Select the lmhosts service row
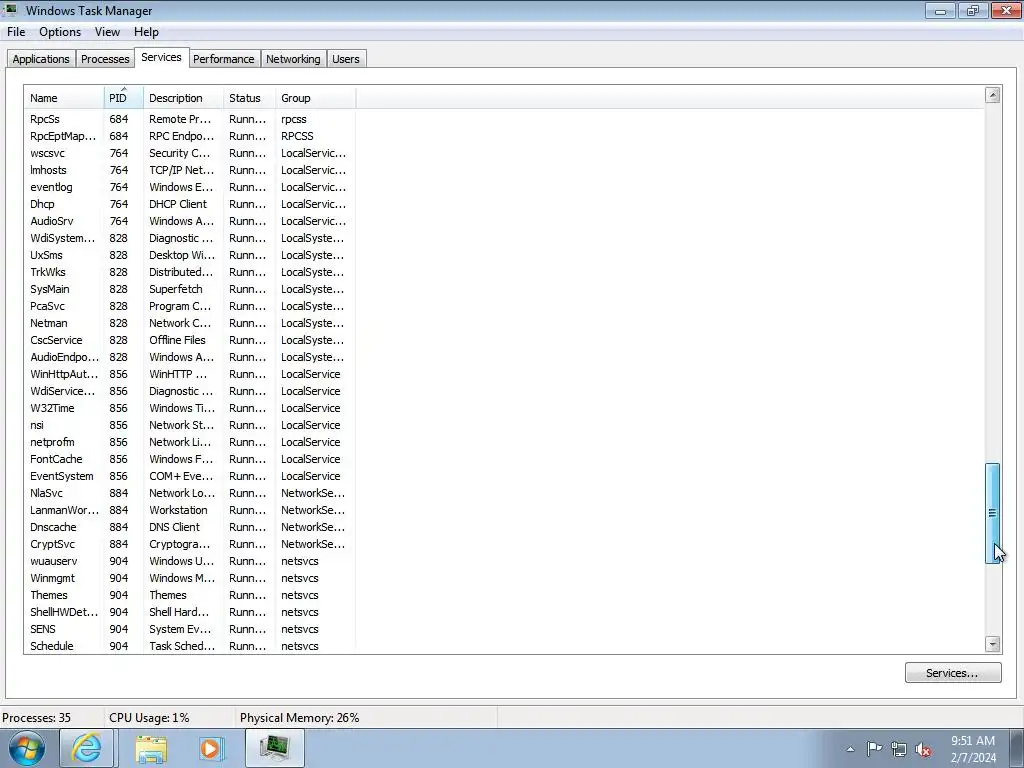Viewport: 1024px width, 768px height. tap(190, 170)
